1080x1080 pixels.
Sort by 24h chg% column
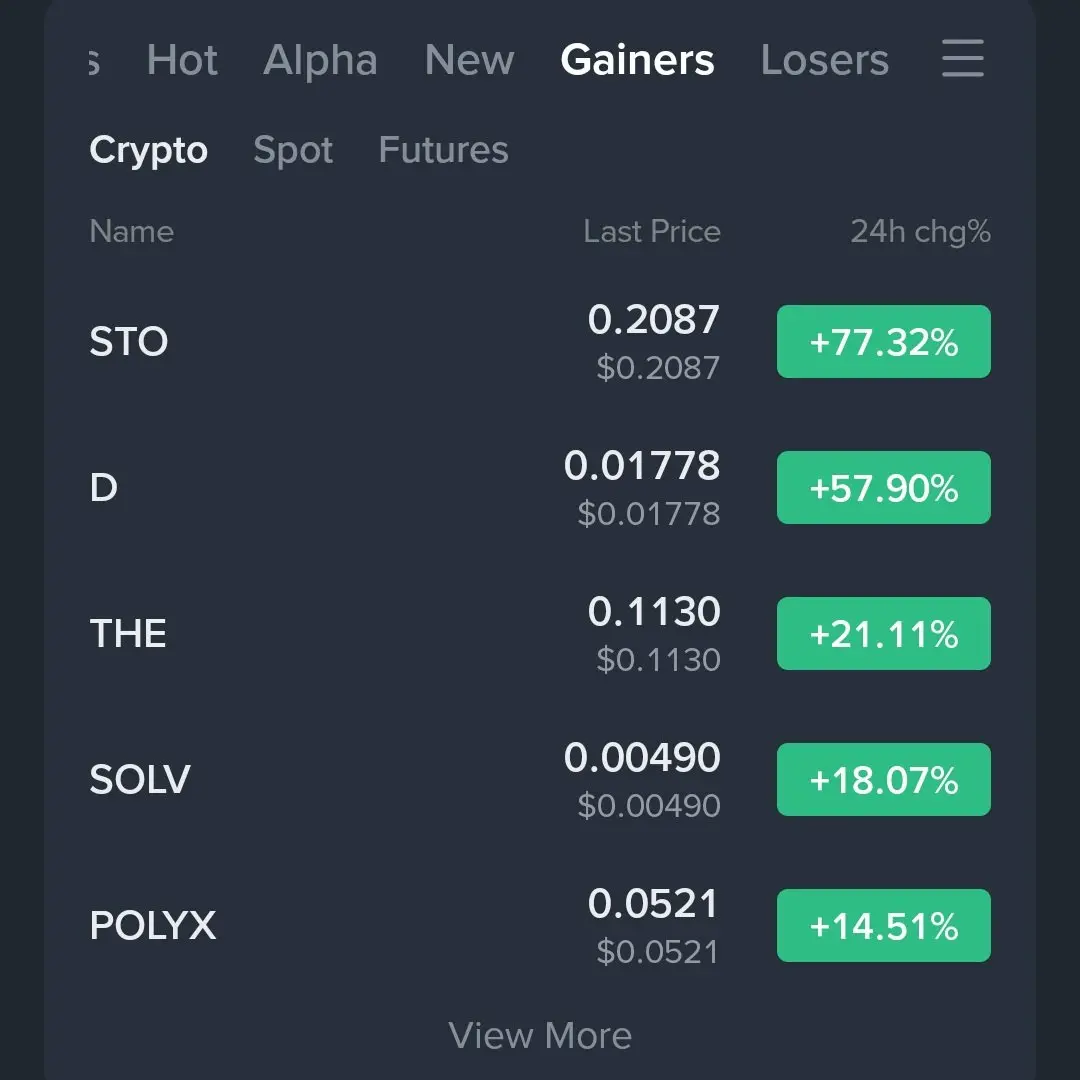(x=920, y=232)
